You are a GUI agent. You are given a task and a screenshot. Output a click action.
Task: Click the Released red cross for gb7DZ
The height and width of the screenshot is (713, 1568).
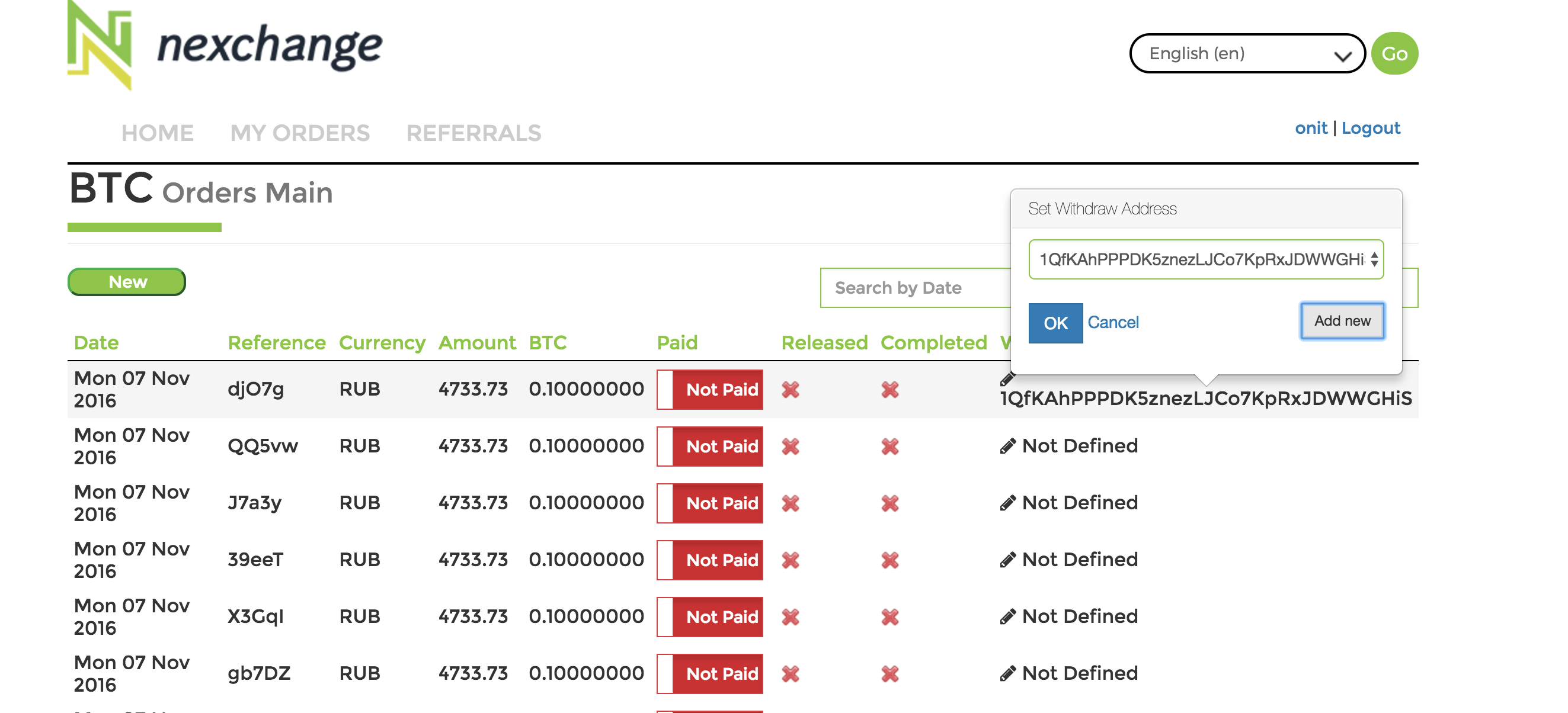pyautogui.click(x=791, y=673)
